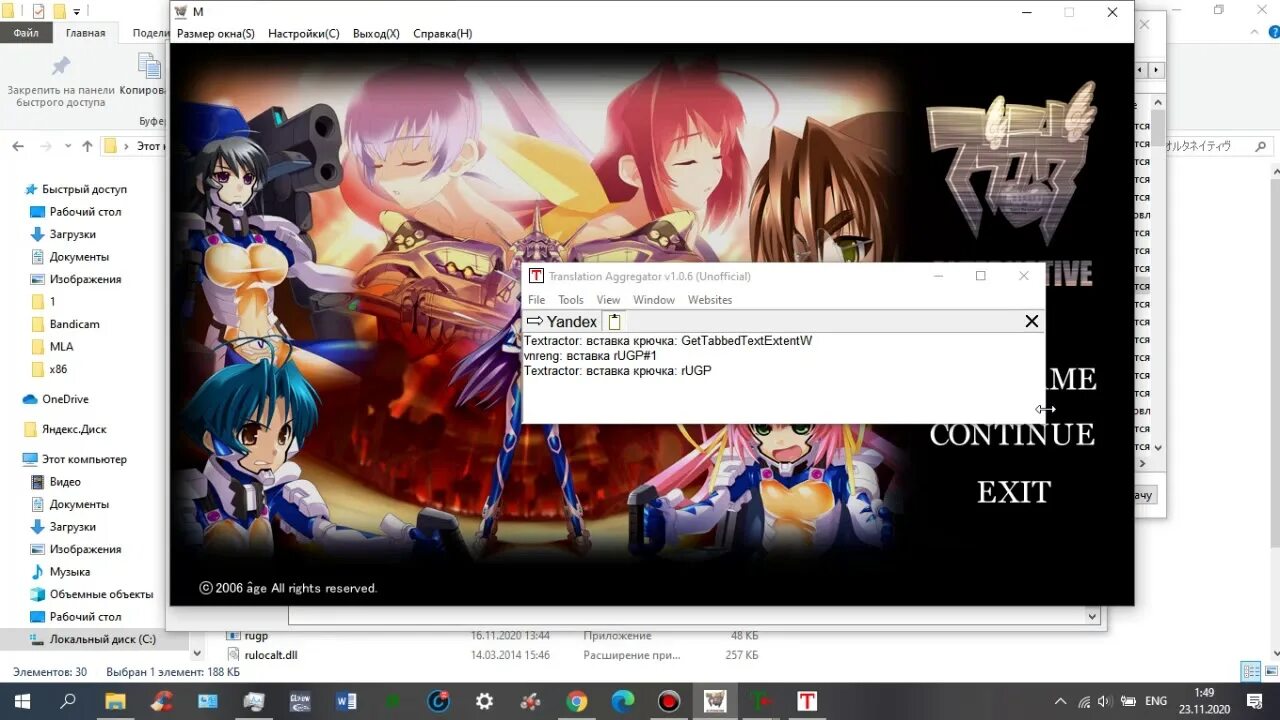Click the clipboard icon beside Yandex
This screenshot has height=720, width=1280.
coord(615,321)
